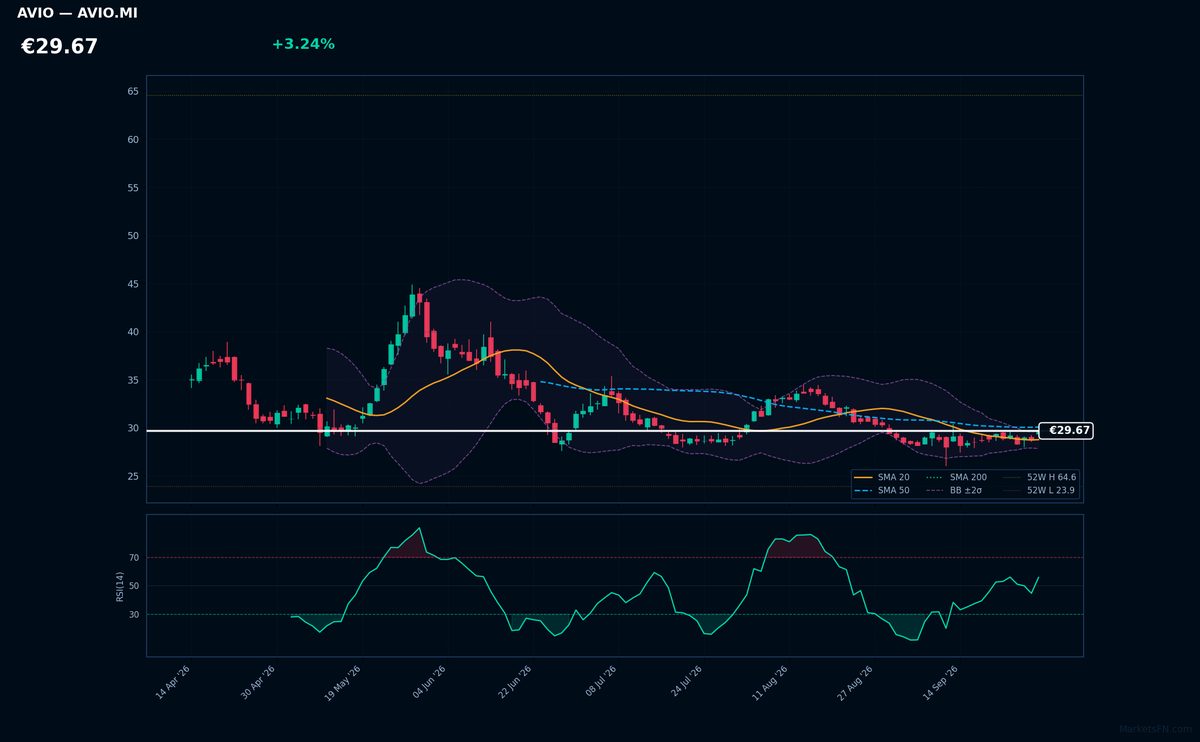Select the SMA 50 legend entry
The image size is (1200, 742).
pos(883,490)
